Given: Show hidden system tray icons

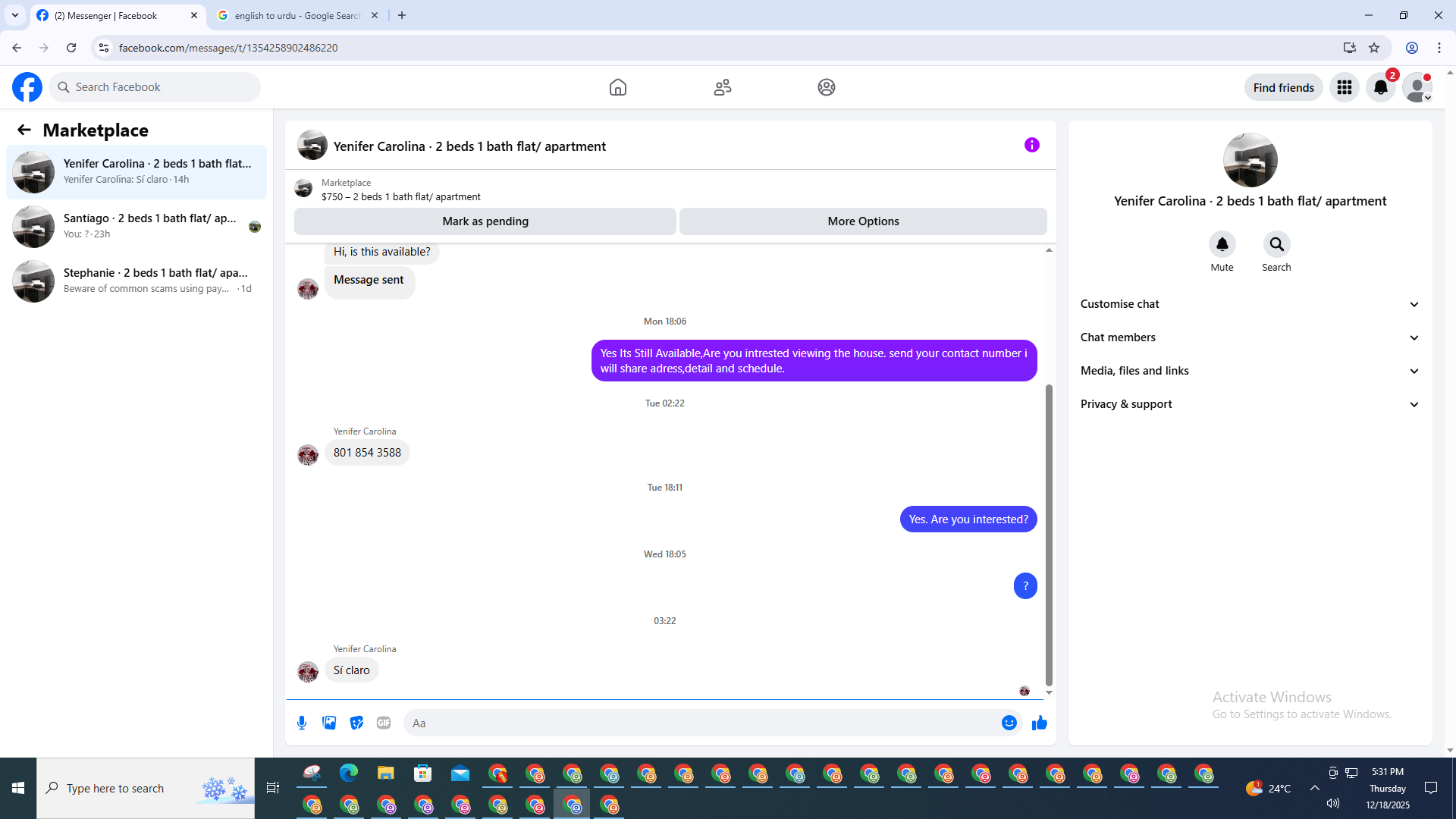Looking at the screenshot, I should coord(1315,789).
